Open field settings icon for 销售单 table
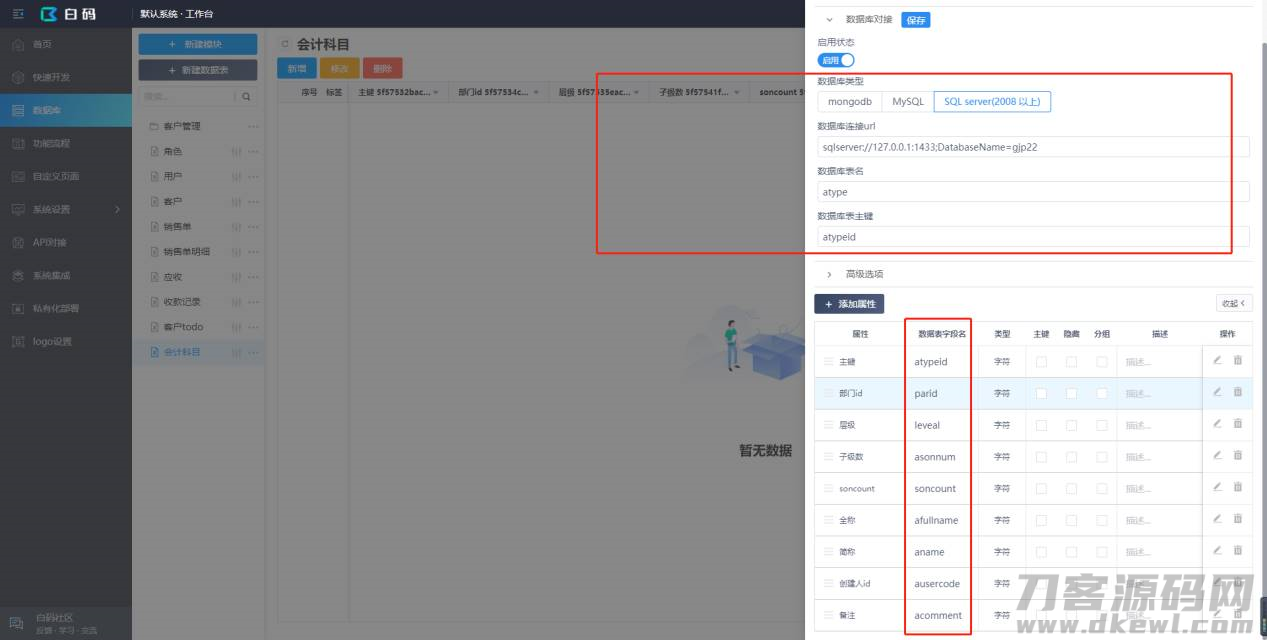 (x=236, y=226)
